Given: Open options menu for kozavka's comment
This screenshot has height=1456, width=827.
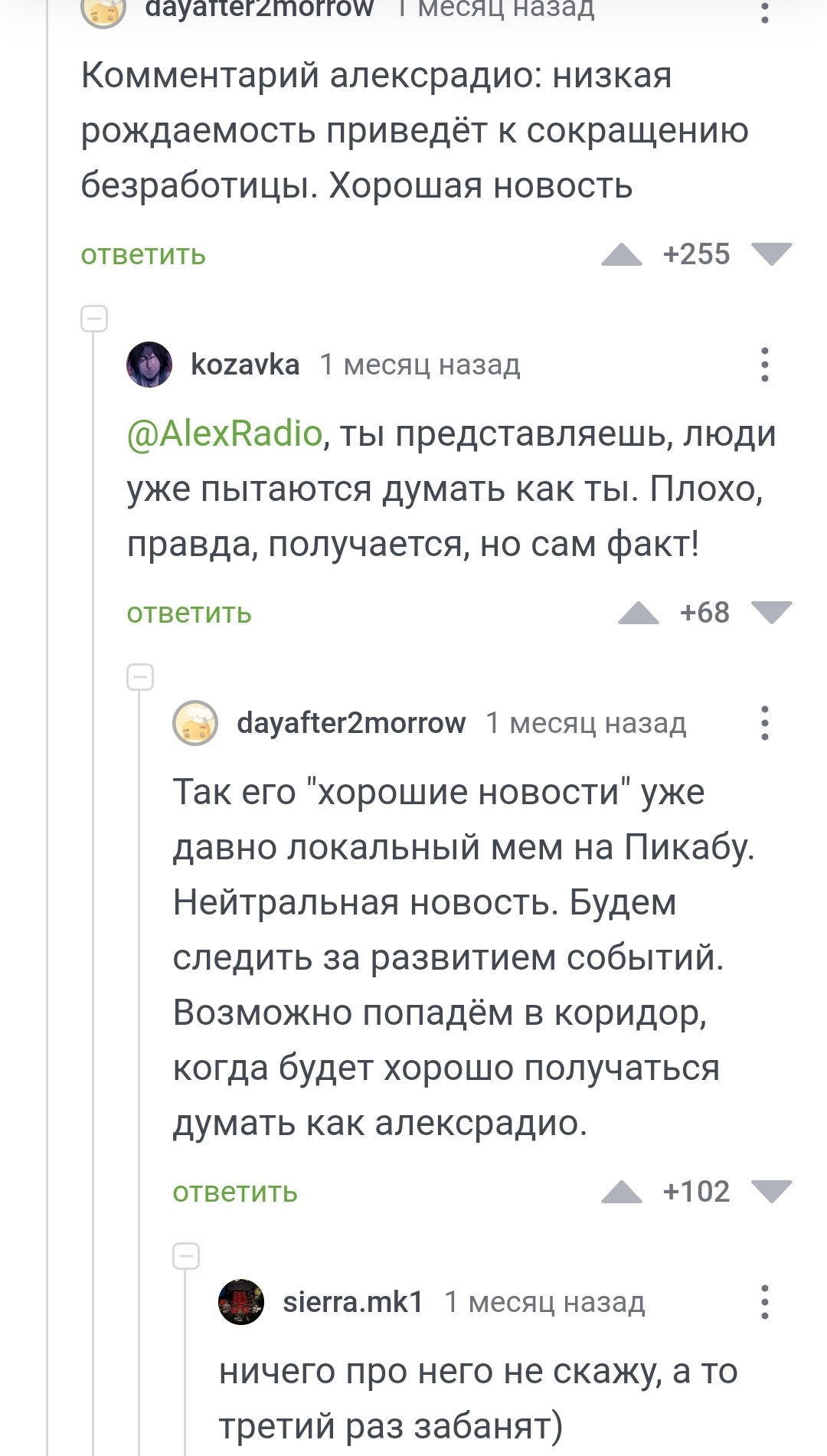Looking at the screenshot, I should [764, 365].
